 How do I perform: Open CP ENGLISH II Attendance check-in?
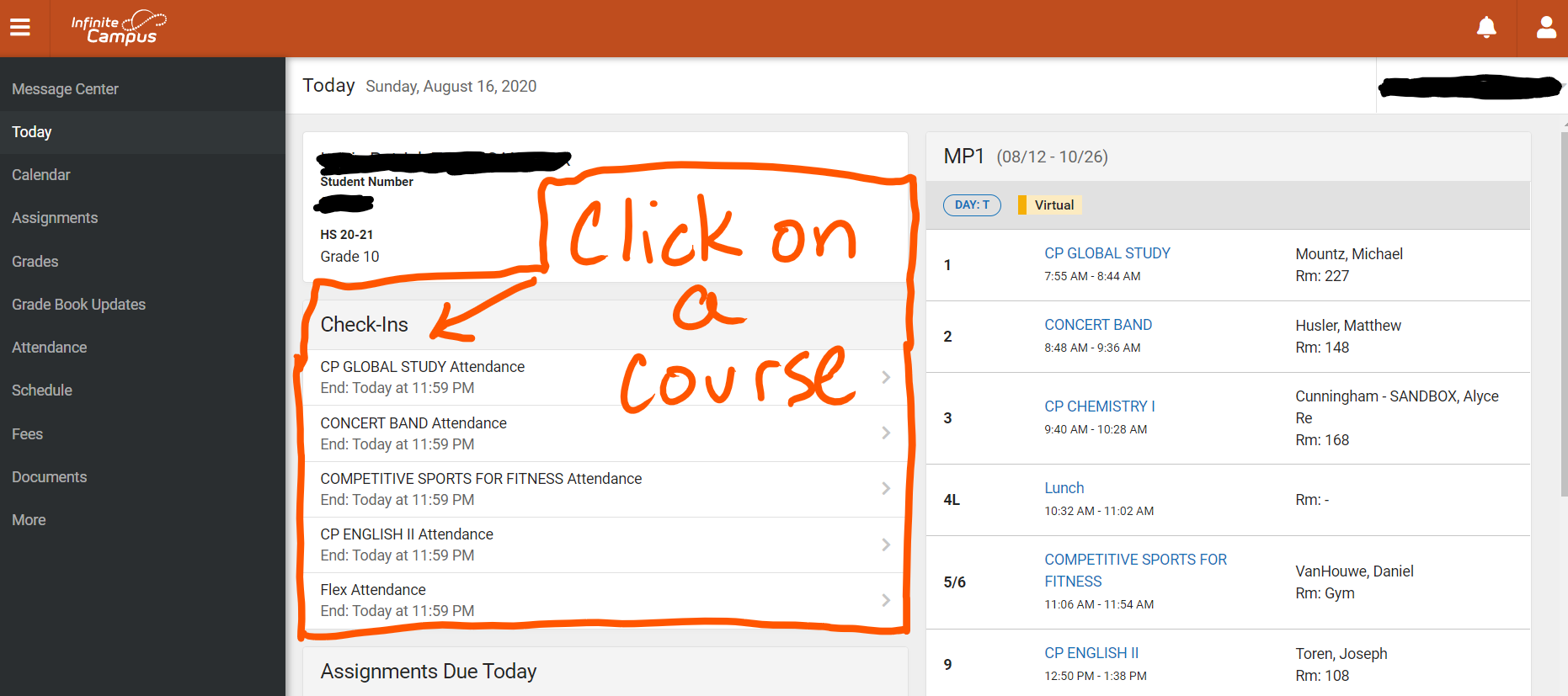click(x=605, y=545)
